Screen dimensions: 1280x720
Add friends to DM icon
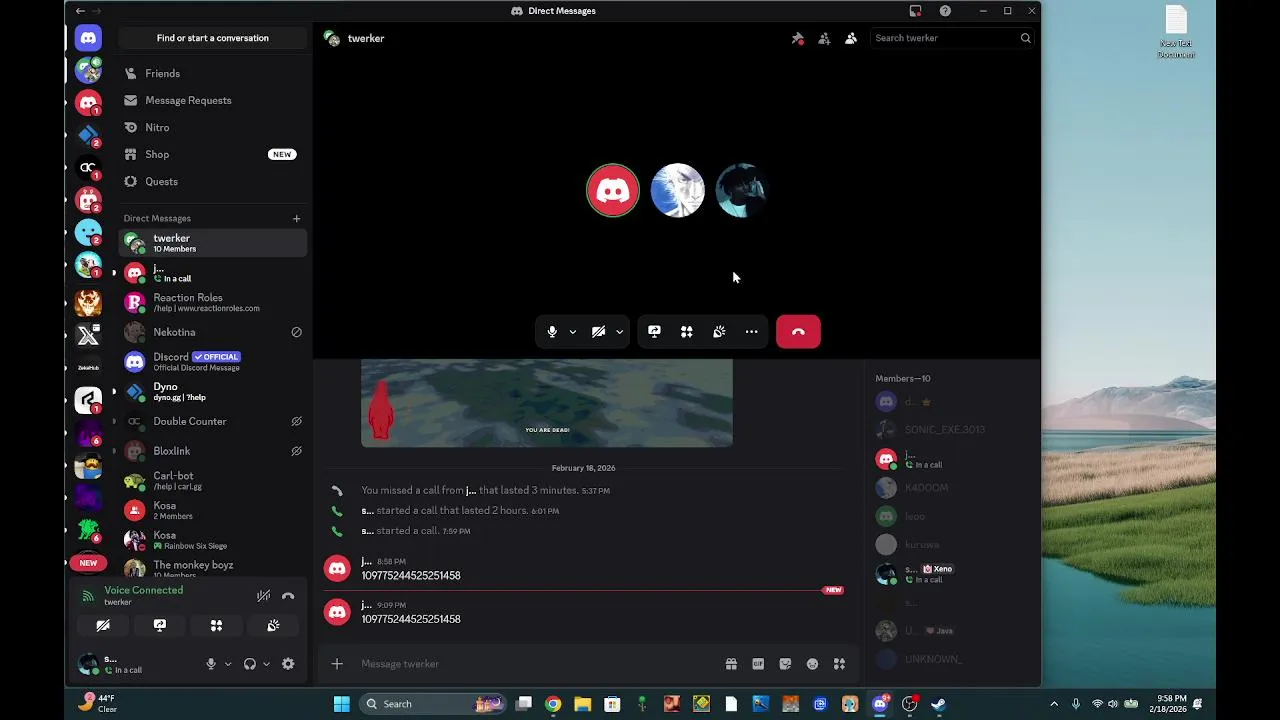tap(824, 38)
